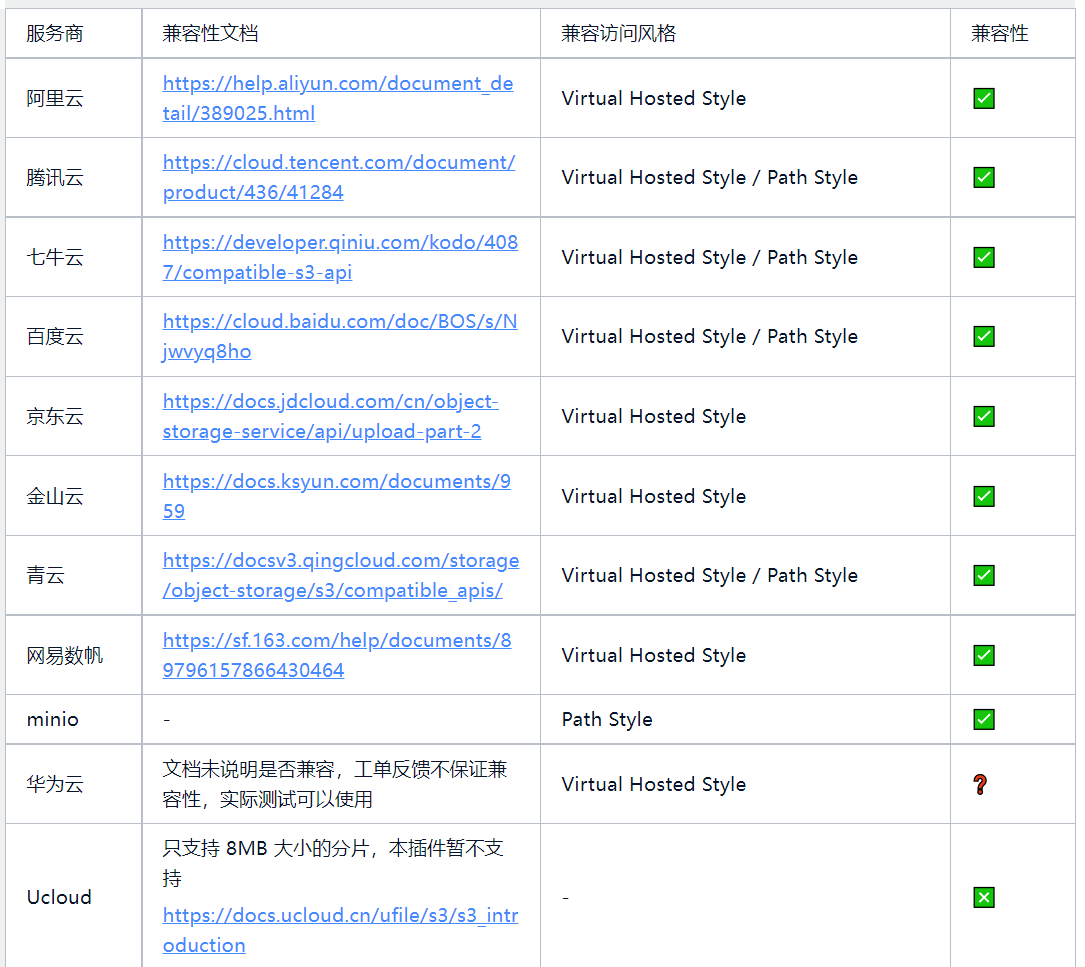The image size is (1085, 967).
Task: Click the access style text in 青云 row
Action: (709, 575)
